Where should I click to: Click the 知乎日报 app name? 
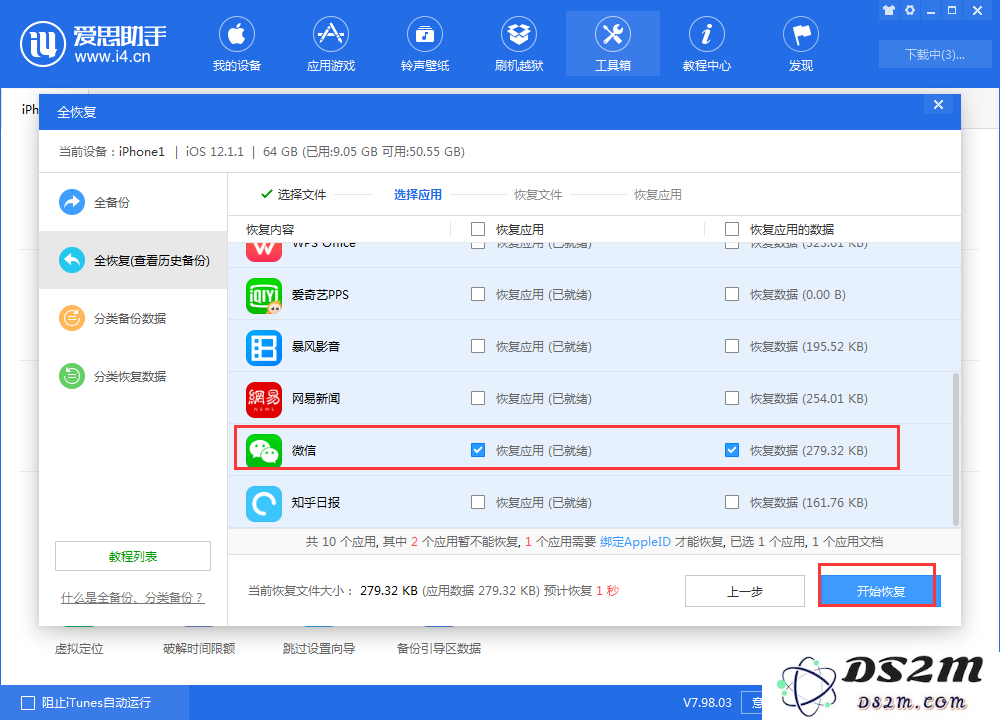click(316, 503)
